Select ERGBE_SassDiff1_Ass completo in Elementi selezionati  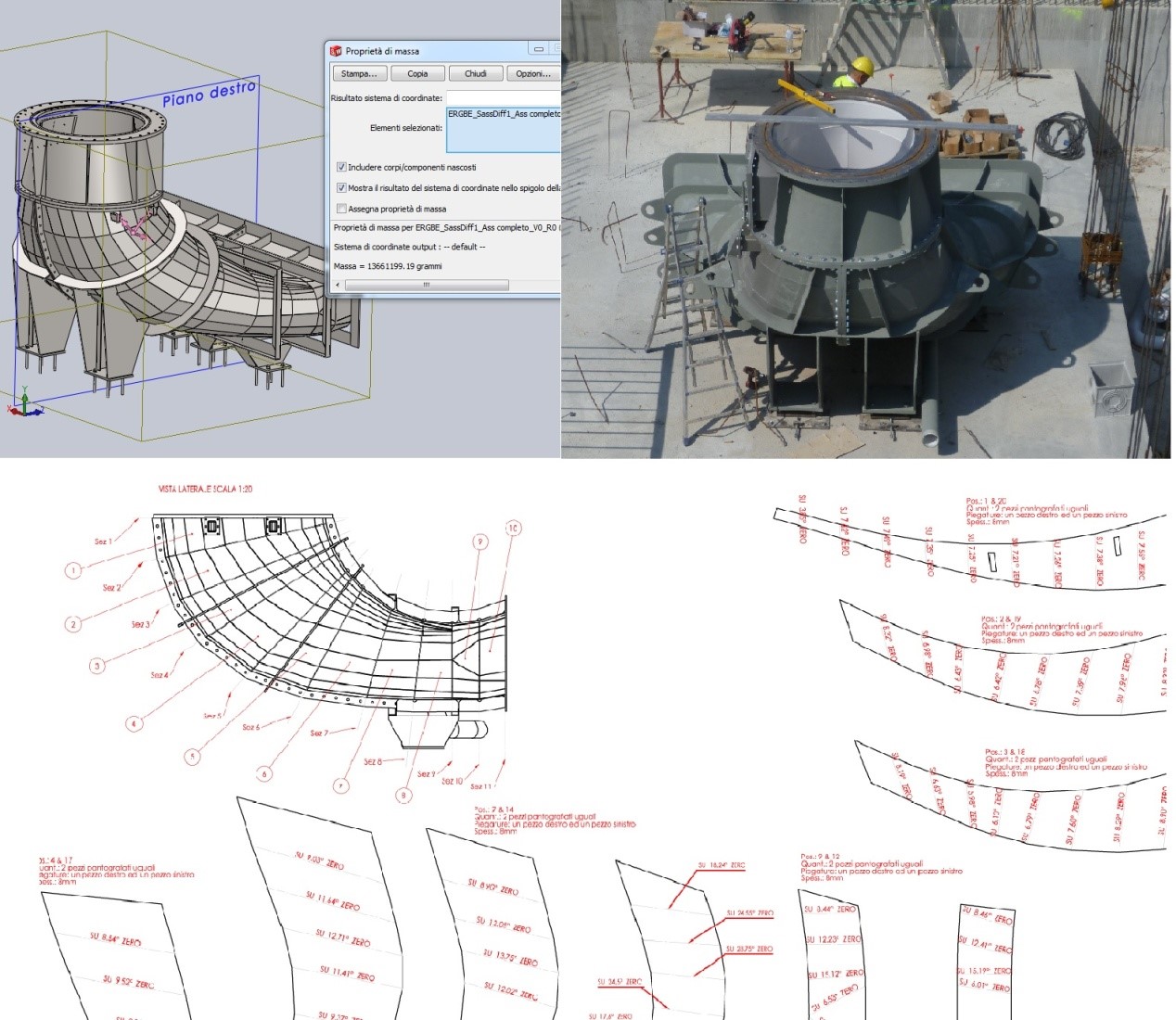click(504, 114)
